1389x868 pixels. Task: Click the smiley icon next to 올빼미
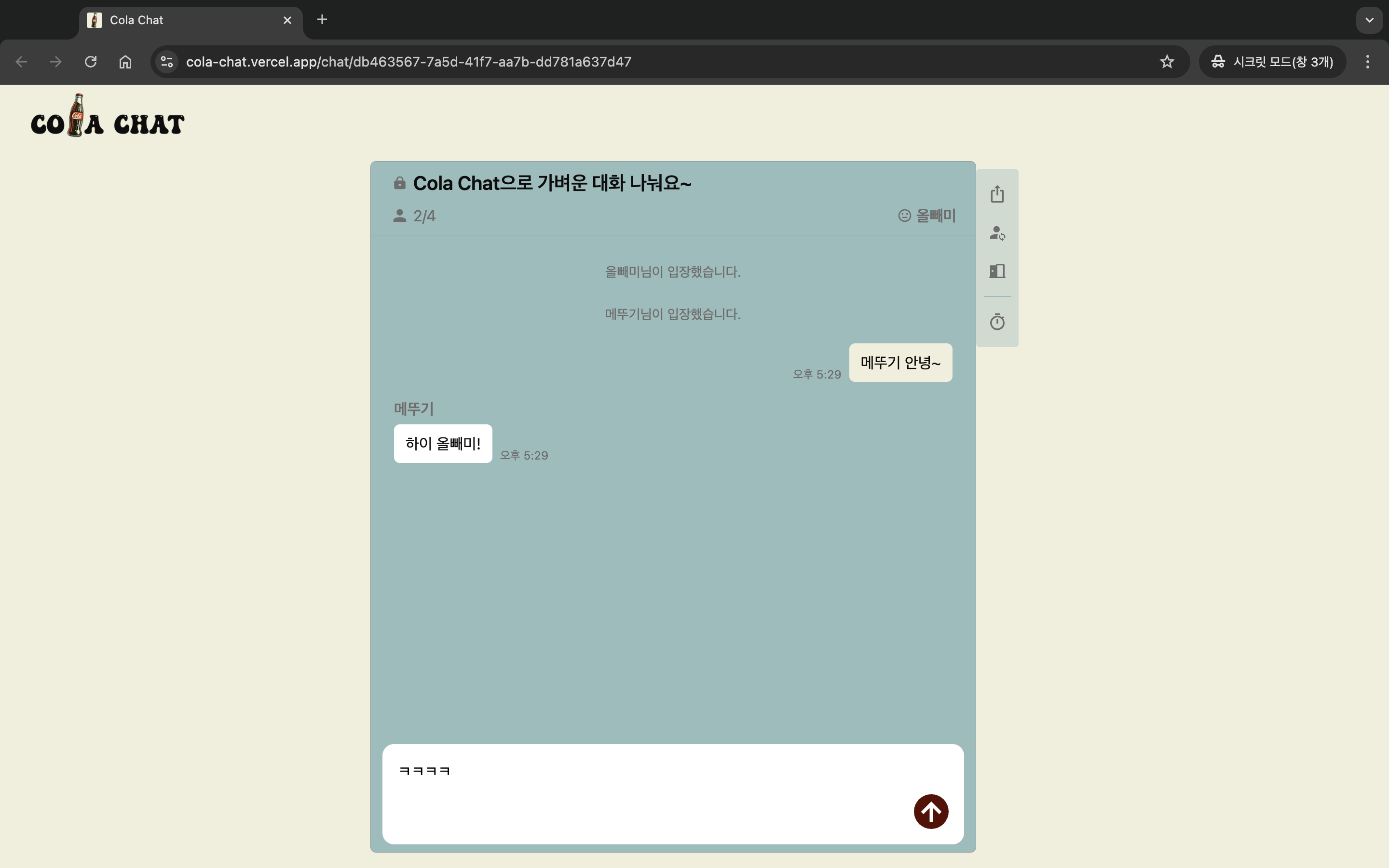pos(904,216)
